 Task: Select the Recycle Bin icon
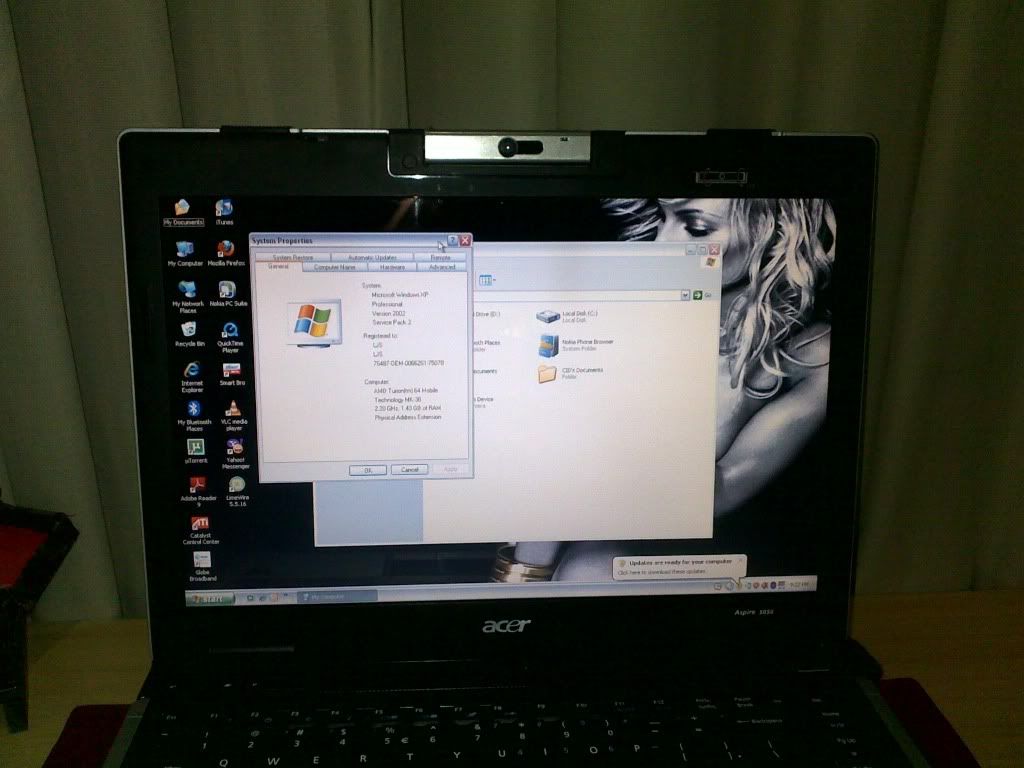click(189, 329)
